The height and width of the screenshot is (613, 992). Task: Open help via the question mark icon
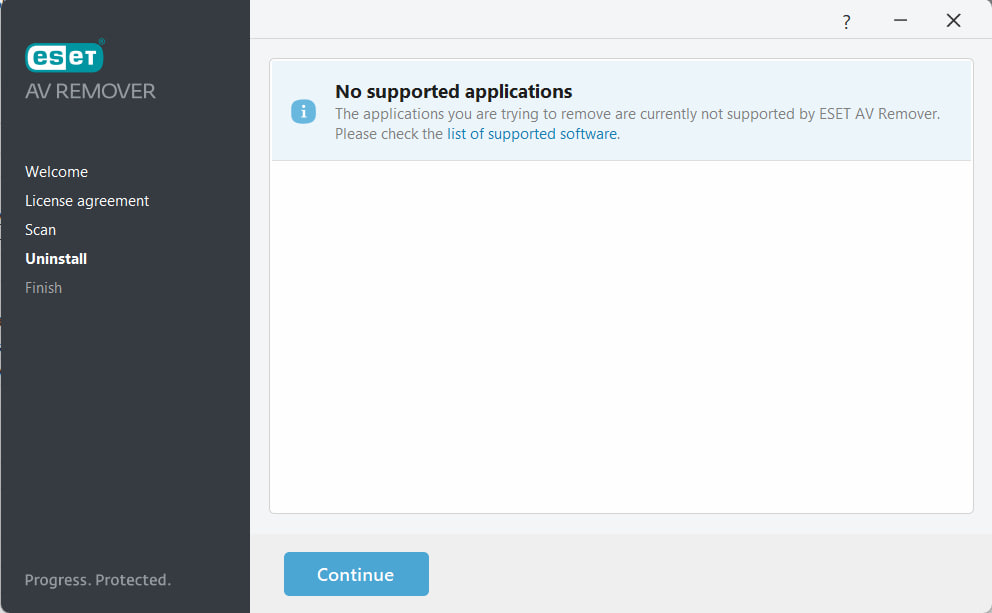846,22
